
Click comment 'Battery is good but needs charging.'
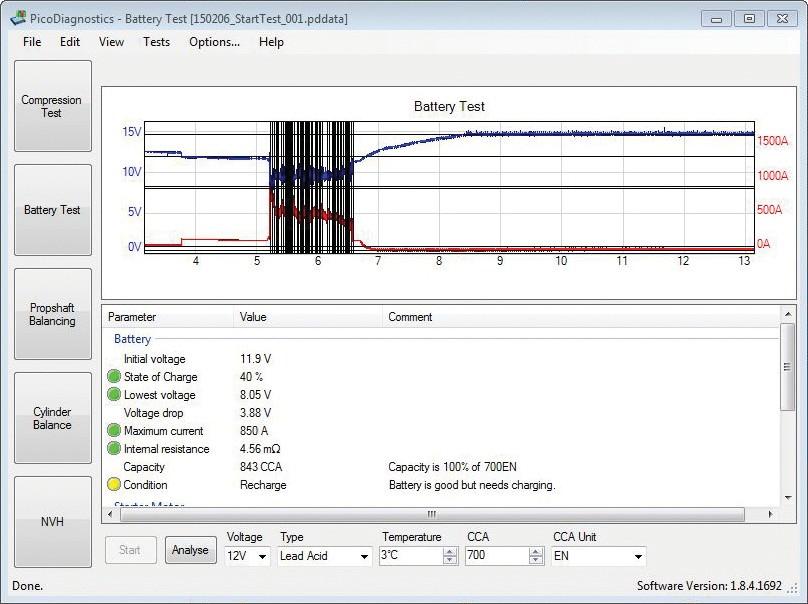(472, 485)
